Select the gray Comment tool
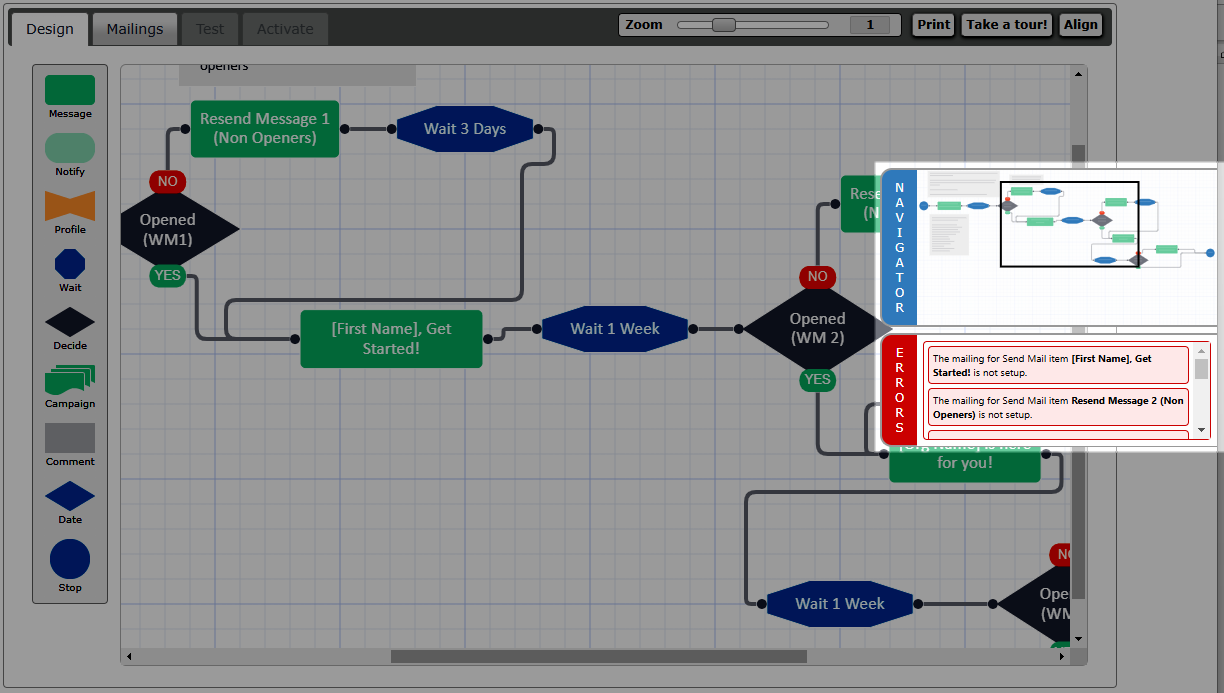The width and height of the screenshot is (1224, 693). click(70, 438)
